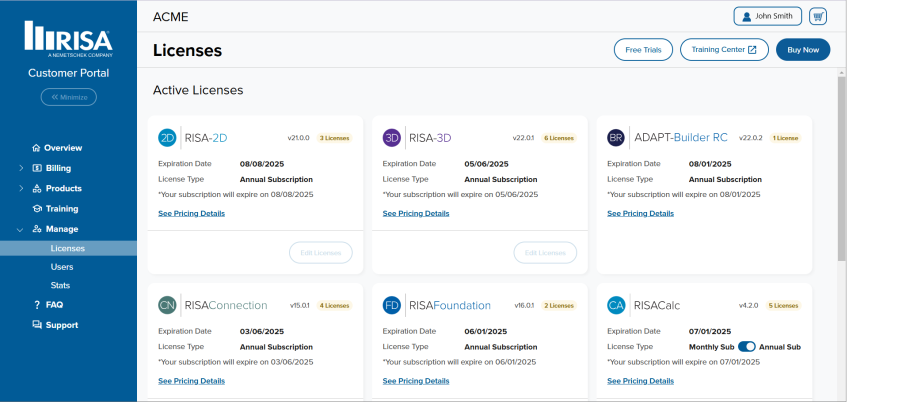
Task: Go to Training section
Action: [62, 209]
